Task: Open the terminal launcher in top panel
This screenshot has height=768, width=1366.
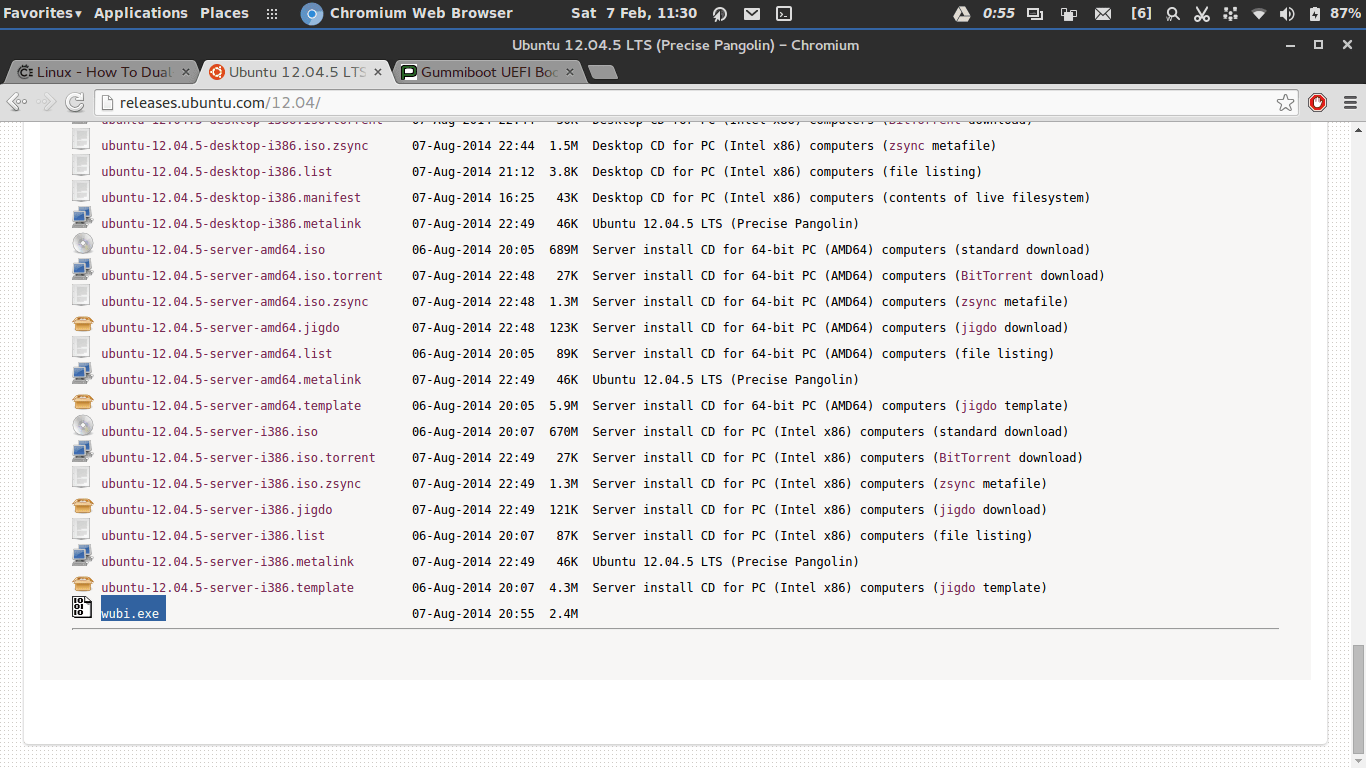Action: (x=785, y=14)
